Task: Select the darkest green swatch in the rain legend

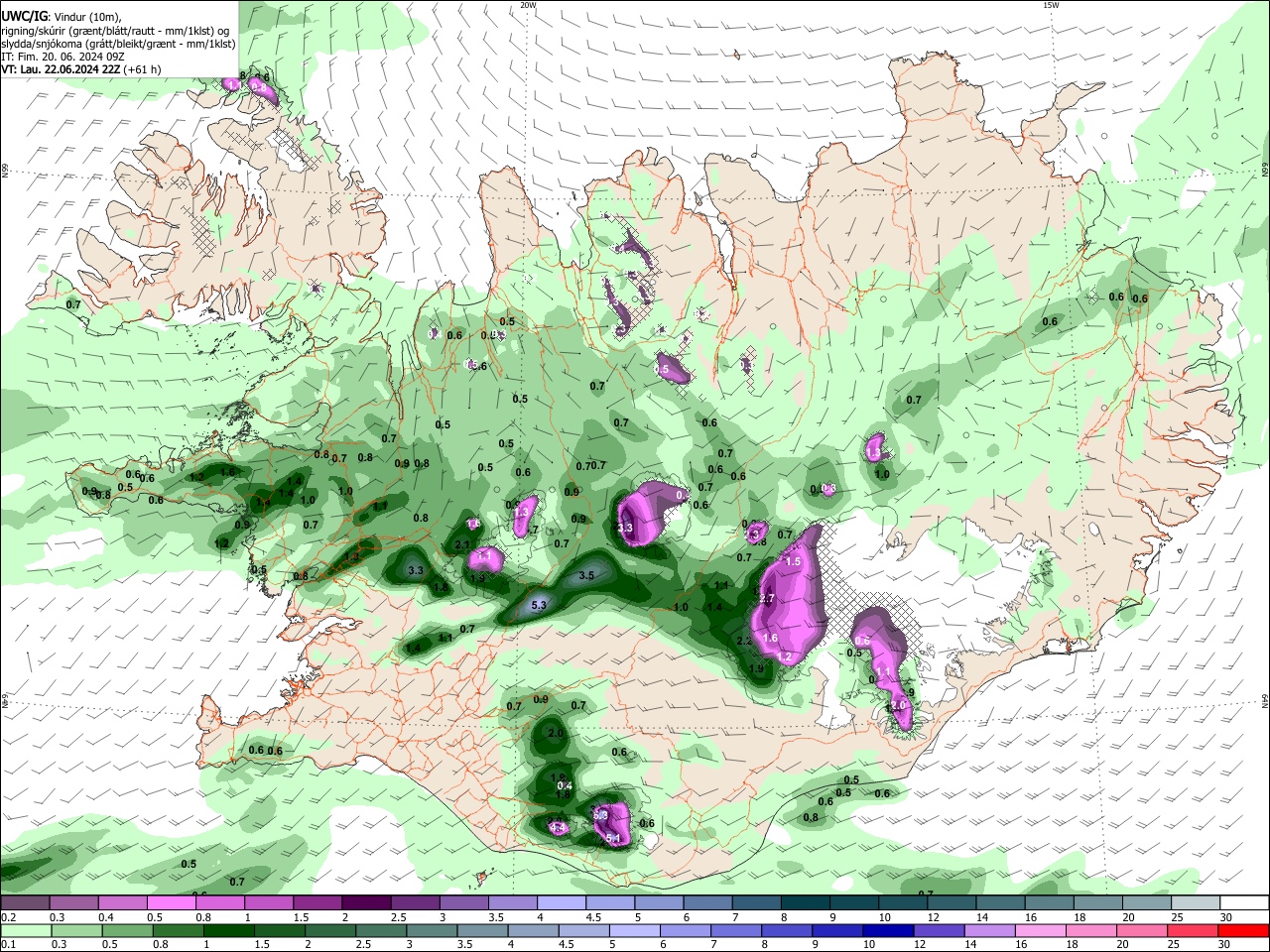Action: [x=230, y=930]
